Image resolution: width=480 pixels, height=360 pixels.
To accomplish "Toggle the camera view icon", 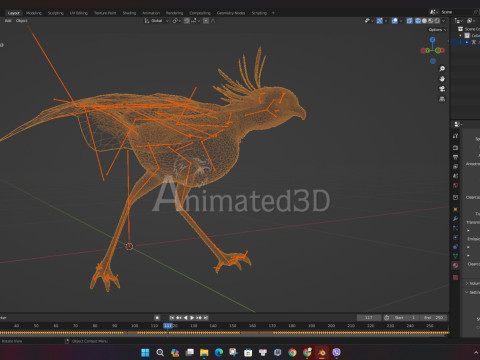I will (x=442, y=89).
